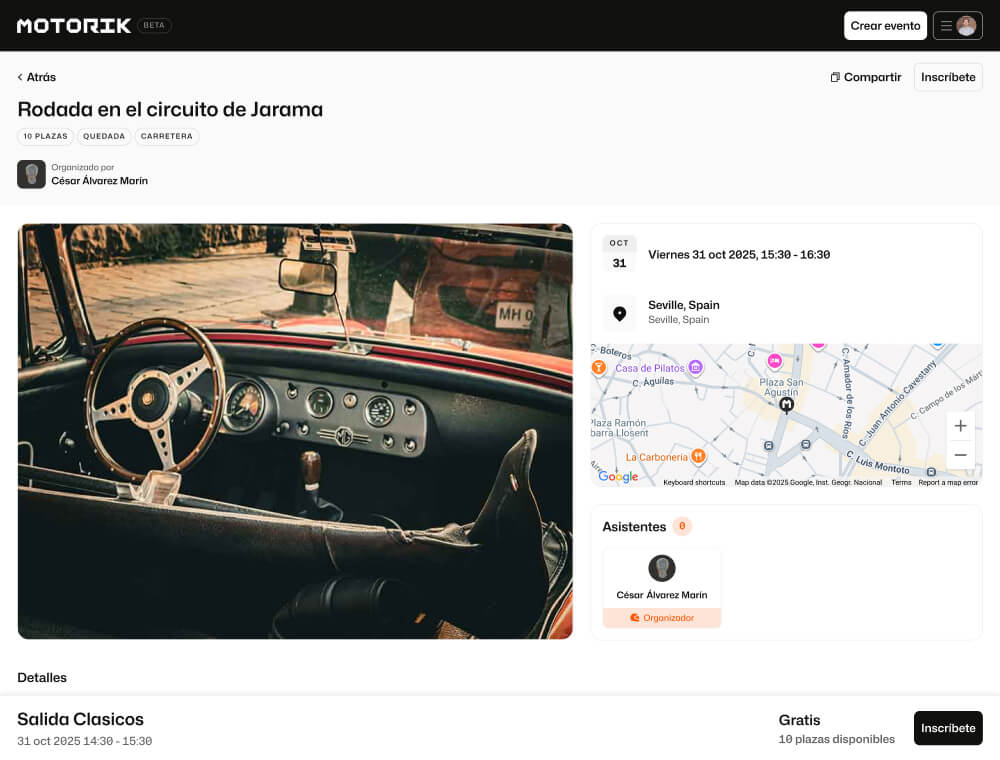Click the Compartir share icon
1000x760 pixels.
[x=835, y=77]
